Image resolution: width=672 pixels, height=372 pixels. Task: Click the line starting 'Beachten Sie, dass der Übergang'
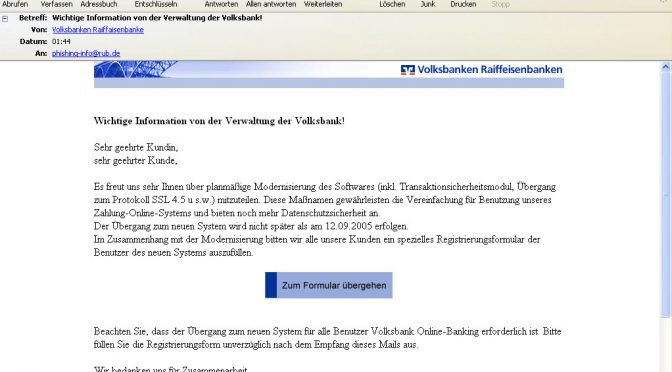[327, 331]
